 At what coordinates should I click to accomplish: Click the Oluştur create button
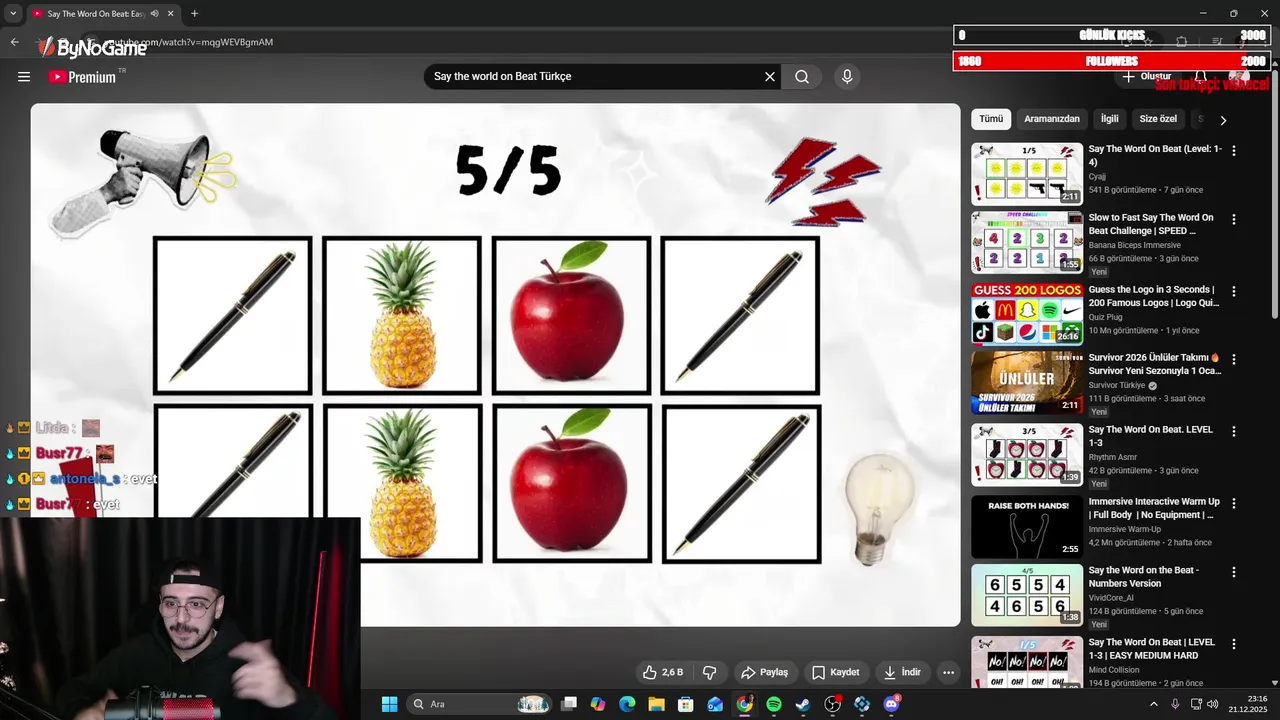tap(1146, 77)
